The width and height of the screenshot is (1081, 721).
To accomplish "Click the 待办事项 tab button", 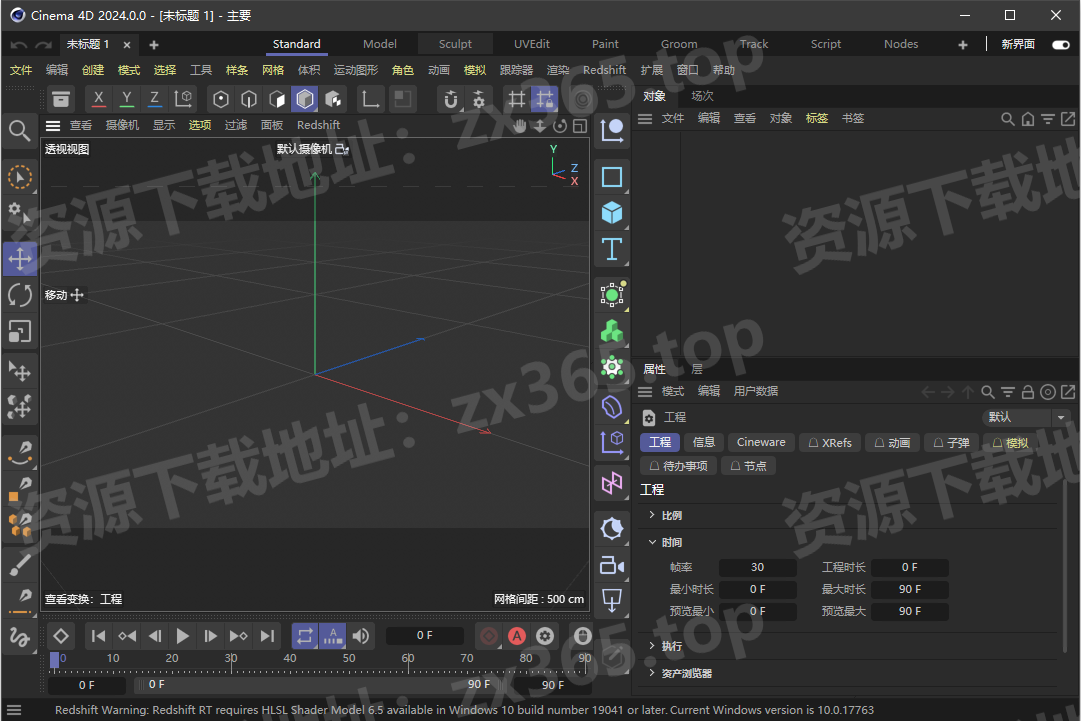I will click(x=678, y=466).
